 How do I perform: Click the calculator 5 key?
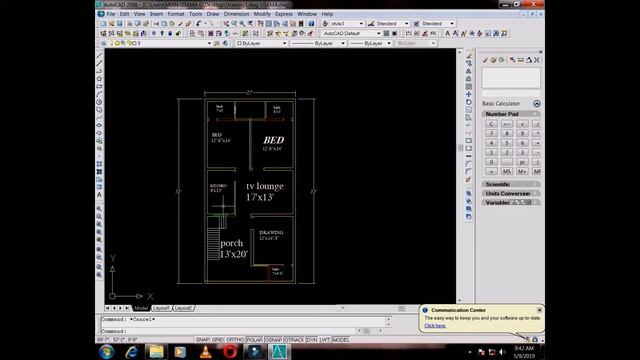[x=507, y=143]
